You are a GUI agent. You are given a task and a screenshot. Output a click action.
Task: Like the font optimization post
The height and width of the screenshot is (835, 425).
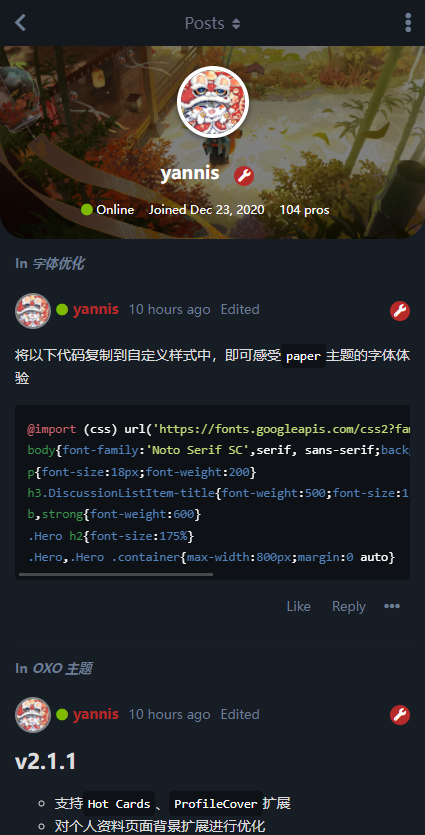298,606
